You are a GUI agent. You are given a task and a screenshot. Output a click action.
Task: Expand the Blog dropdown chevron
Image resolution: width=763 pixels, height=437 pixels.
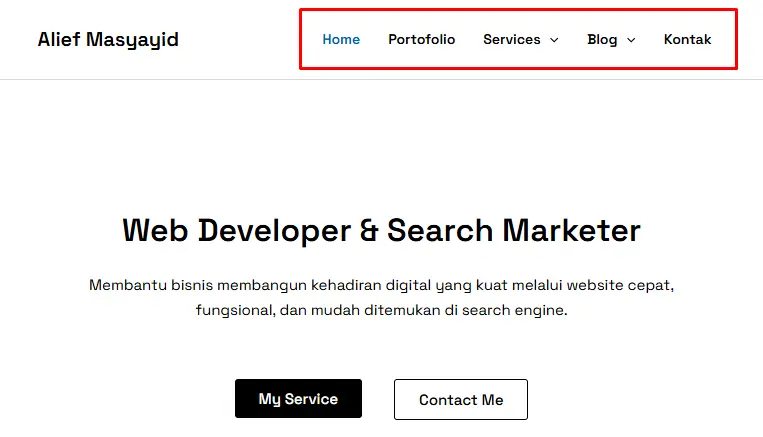[x=631, y=40]
